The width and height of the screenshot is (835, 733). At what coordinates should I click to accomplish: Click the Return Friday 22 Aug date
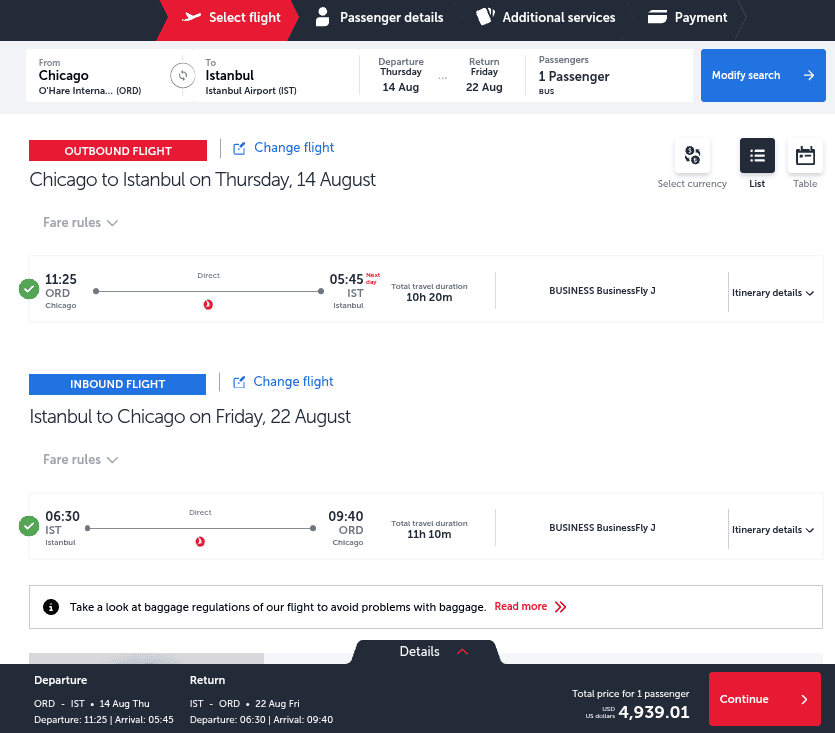click(x=484, y=75)
